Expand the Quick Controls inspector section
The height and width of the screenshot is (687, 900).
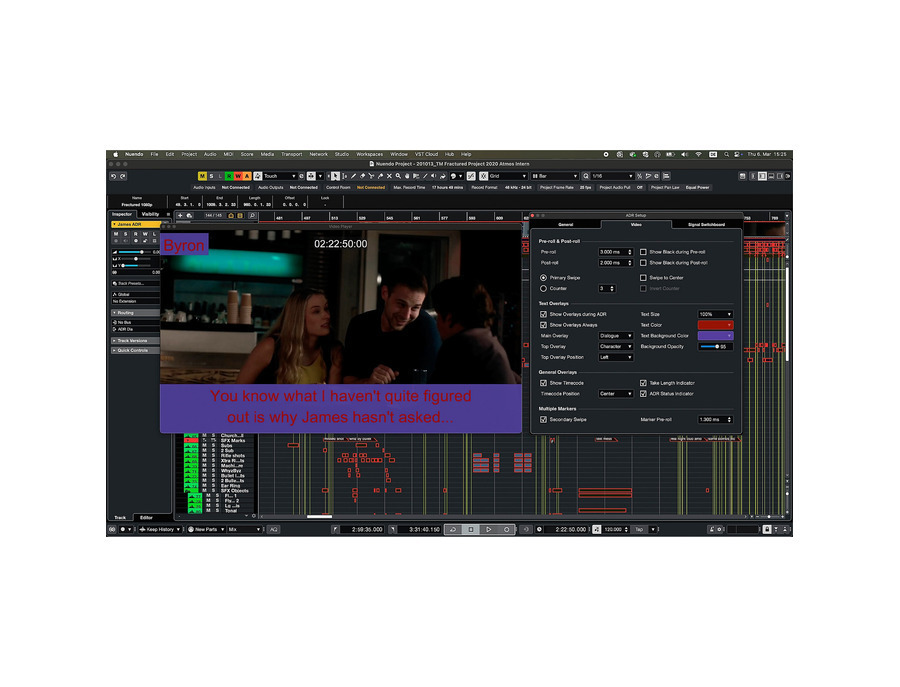point(135,350)
